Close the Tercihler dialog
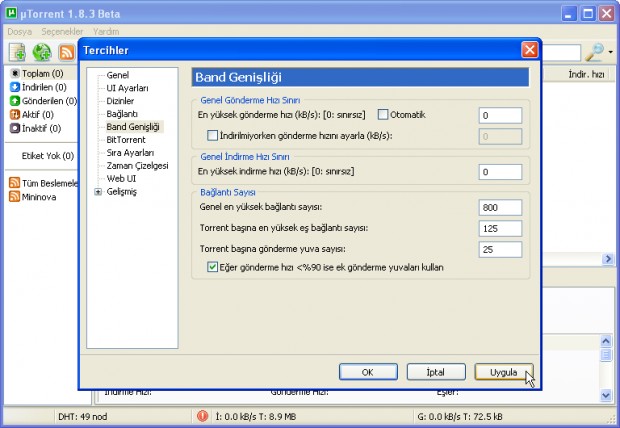The width and height of the screenshot is (620, 428). (x=529, y=50)
